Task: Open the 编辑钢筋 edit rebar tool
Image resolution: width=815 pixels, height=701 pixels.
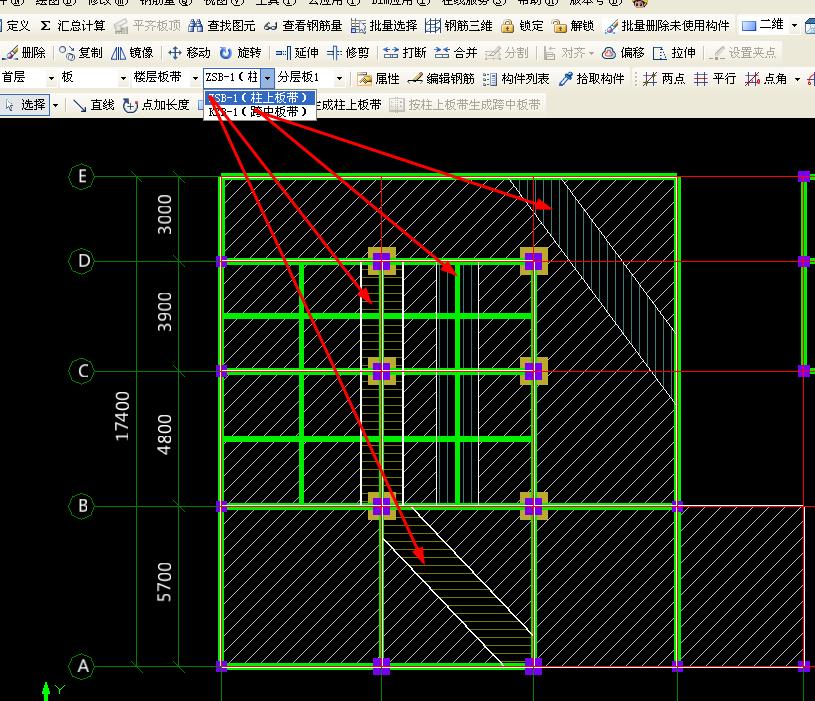Action: tap(441, 78)
